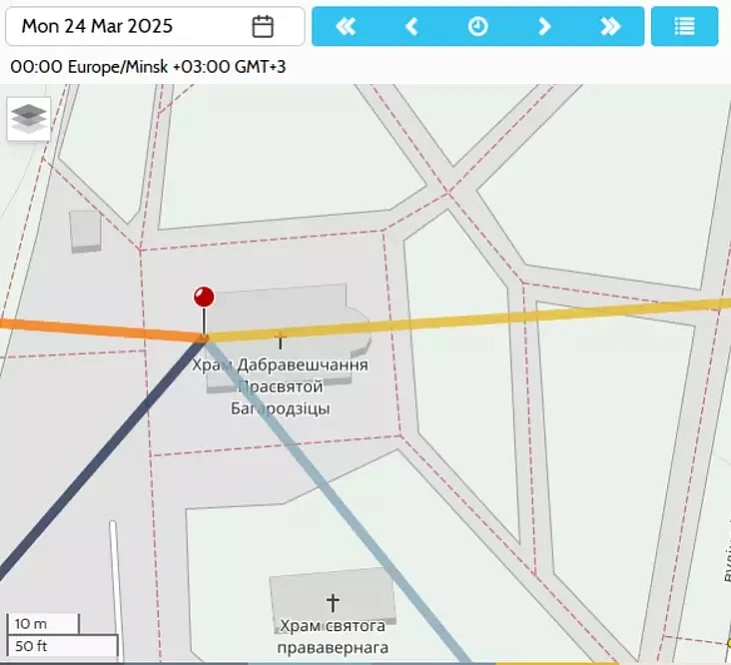
Task: Step back using the single-left arrow
Action: 411,27
